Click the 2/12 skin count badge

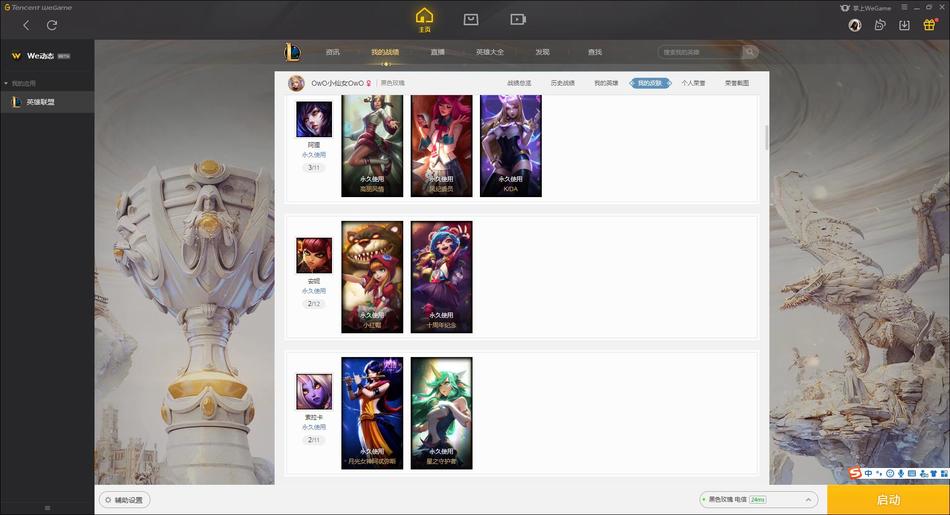314,304
